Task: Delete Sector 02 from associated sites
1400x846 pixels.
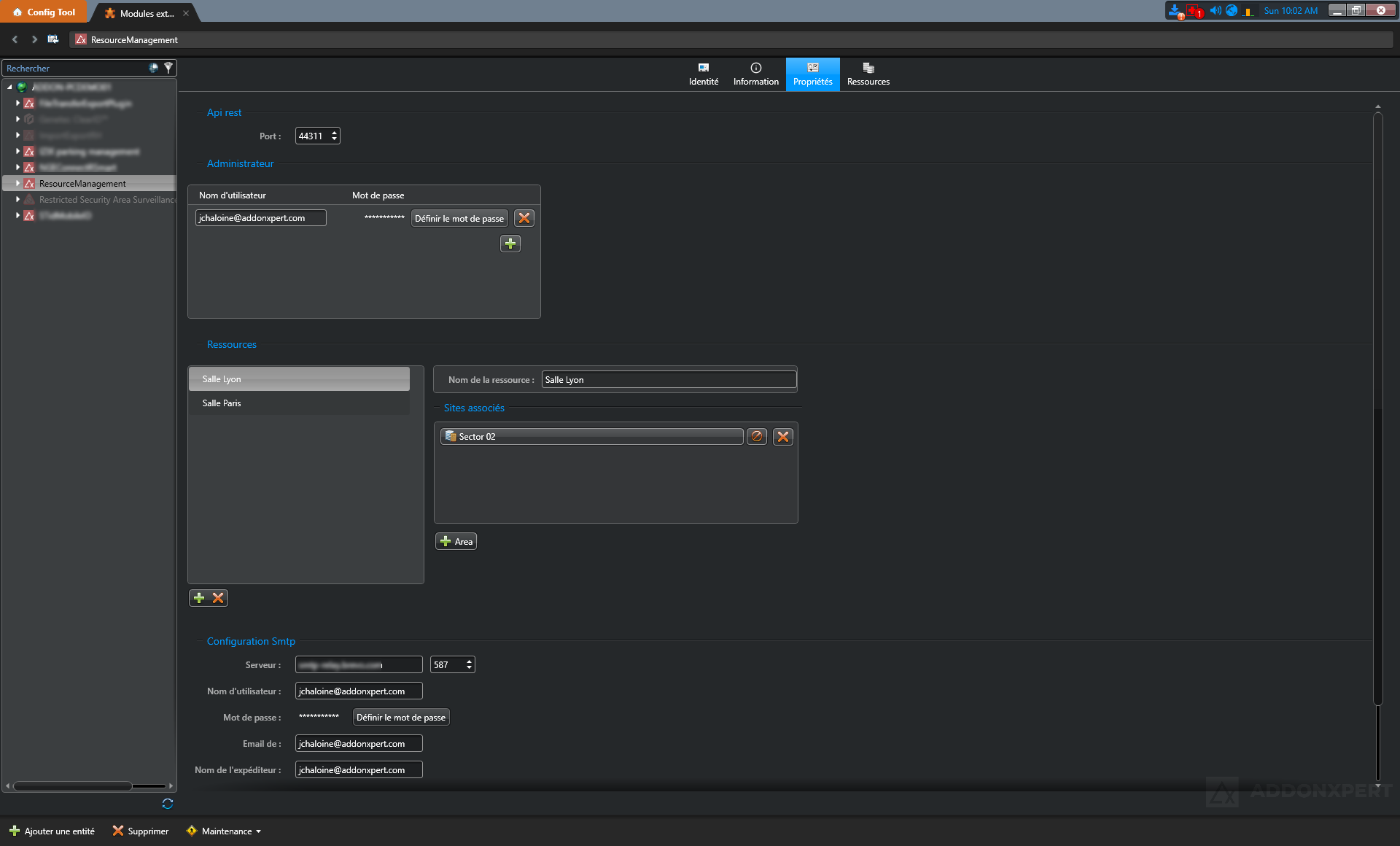Action: 783,436
